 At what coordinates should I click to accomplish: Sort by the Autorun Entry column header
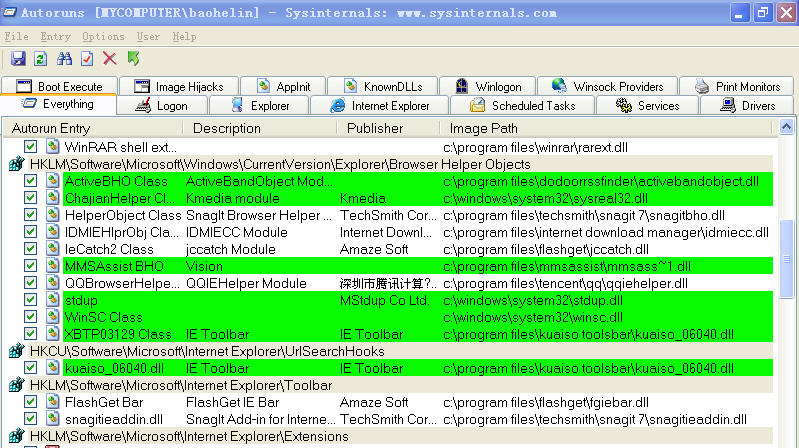point(94,128)
